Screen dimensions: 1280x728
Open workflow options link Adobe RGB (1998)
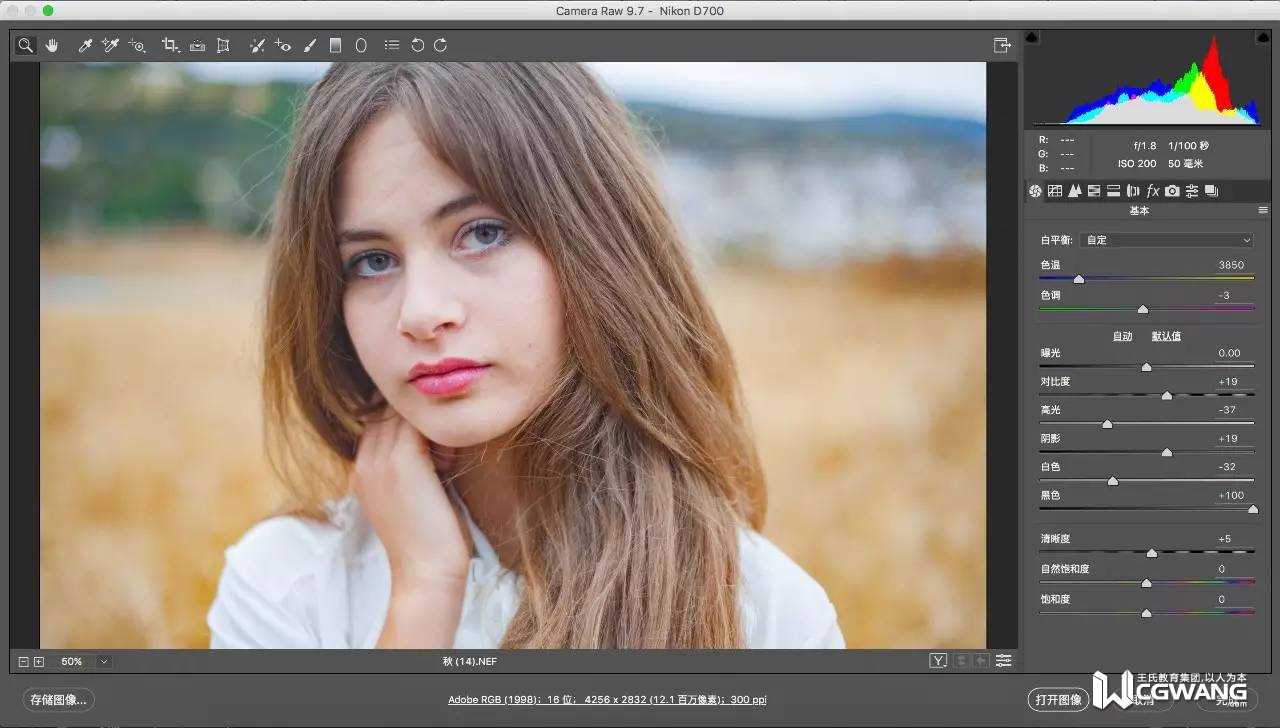pyautogui.click(x=607, y=700)
